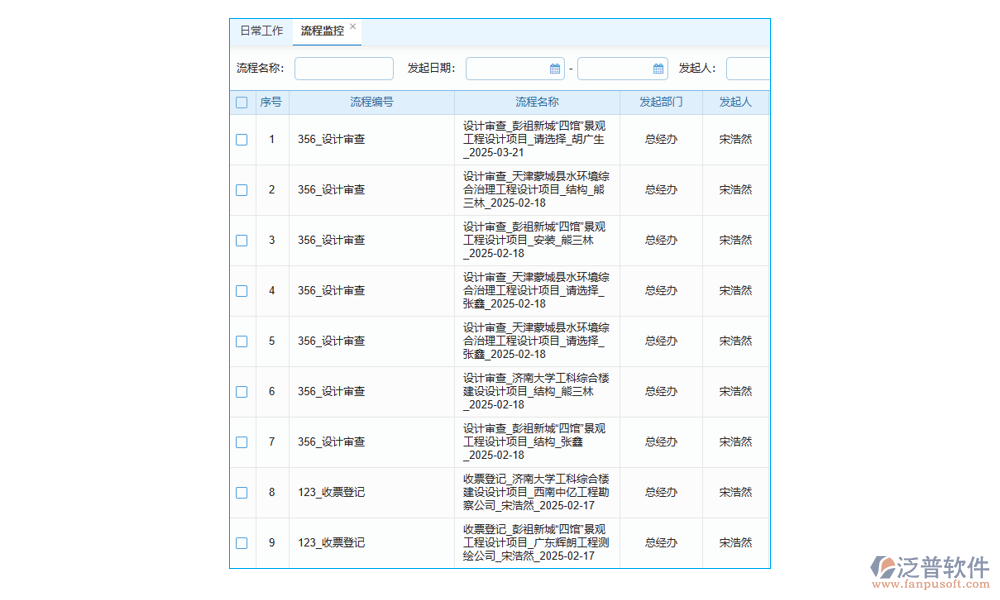The height and width of the screenshot is (600, 1000).
Task: Select row 9 收票登记 entry
Action: click(x=241, y=543)
